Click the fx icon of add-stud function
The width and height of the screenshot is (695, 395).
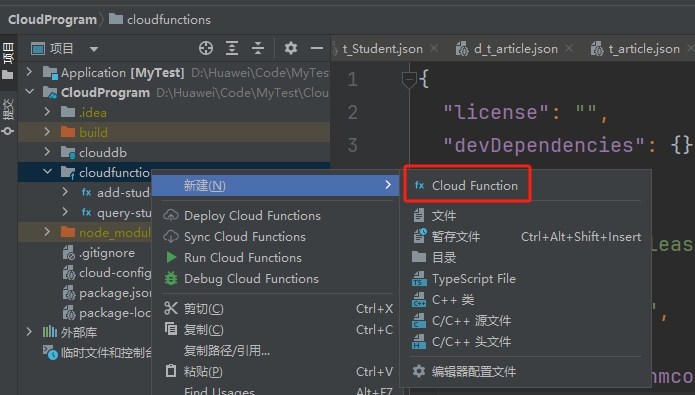pos(86,192)
